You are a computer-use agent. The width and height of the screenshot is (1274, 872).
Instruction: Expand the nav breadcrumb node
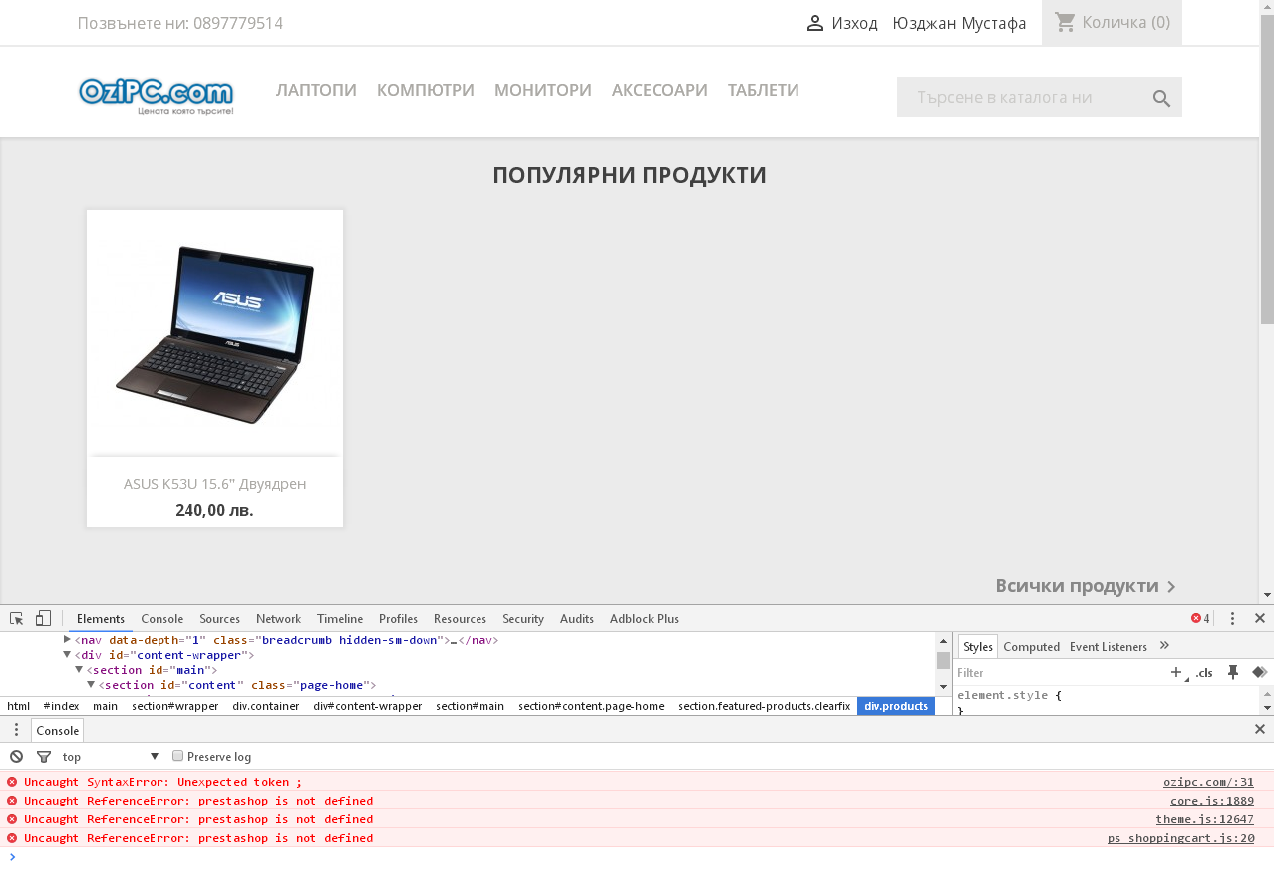coord(67,639)
